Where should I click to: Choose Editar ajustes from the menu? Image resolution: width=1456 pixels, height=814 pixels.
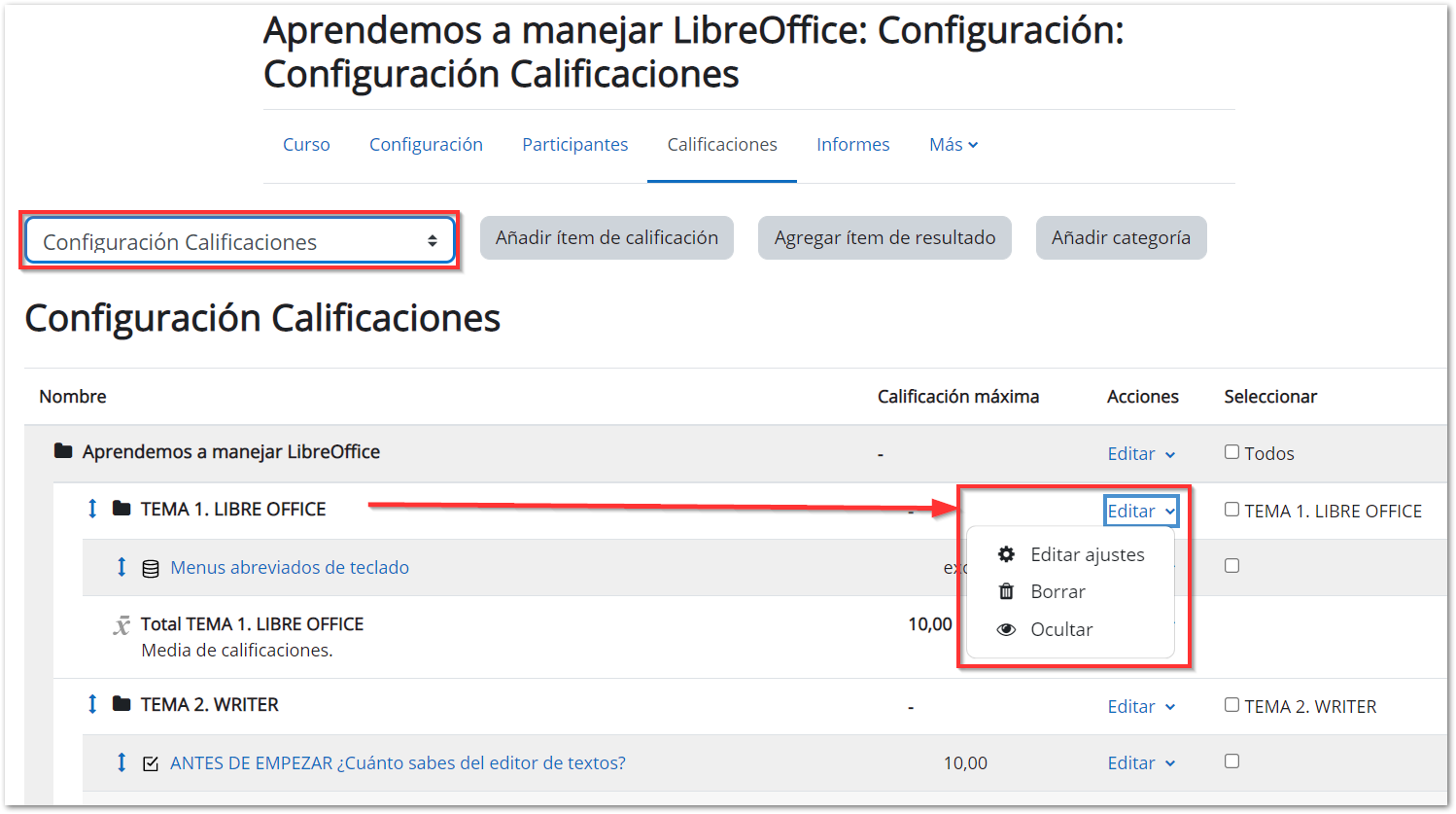(1070, 554)
